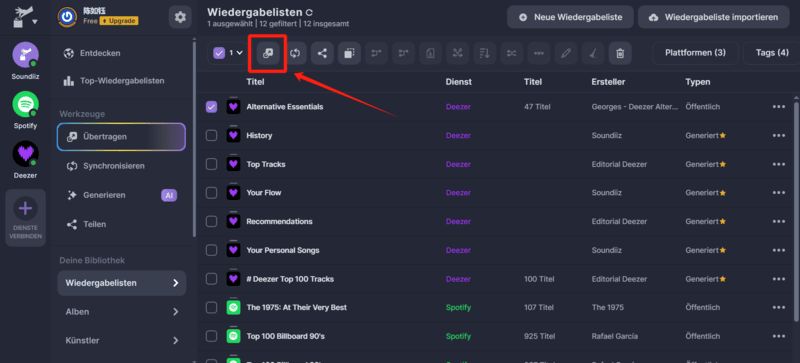Click the trash delete icon in the toolbar
This screenshot has width=800, height=363.
(620, 53)
